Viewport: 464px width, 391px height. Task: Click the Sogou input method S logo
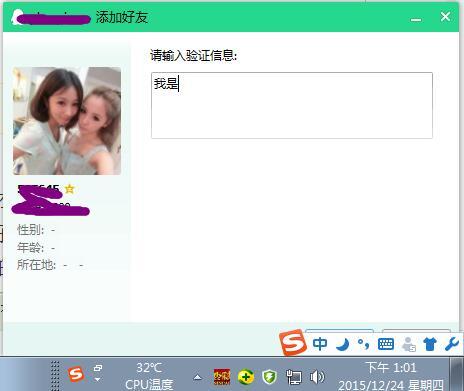pyautogui.click(x=293, y=342)
